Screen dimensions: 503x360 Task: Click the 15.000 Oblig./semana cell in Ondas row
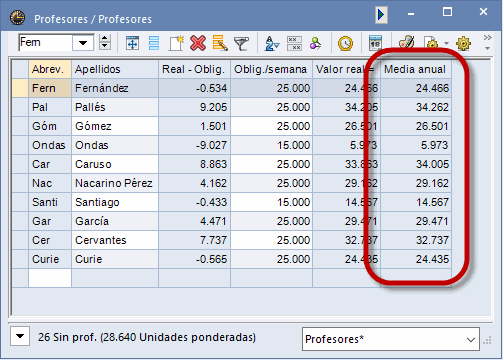coord(271,145)
